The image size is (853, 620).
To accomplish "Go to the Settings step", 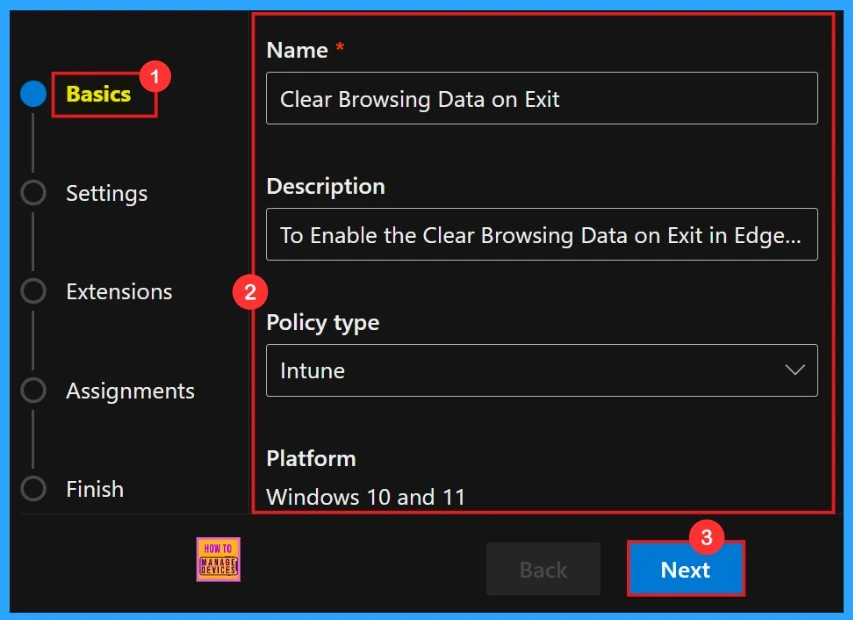I will click(106, 193).
